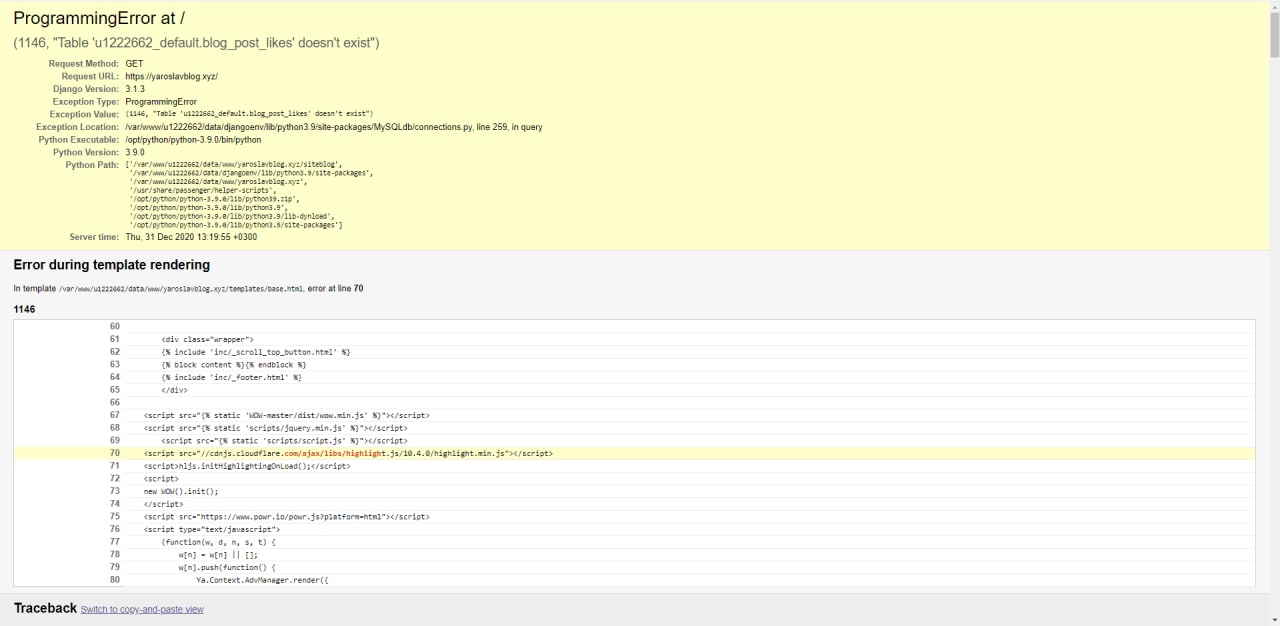Viewport: 1280px width, 626px height.
Task: Click the yellow header's exception message subtitle
Action: point(196,43)
